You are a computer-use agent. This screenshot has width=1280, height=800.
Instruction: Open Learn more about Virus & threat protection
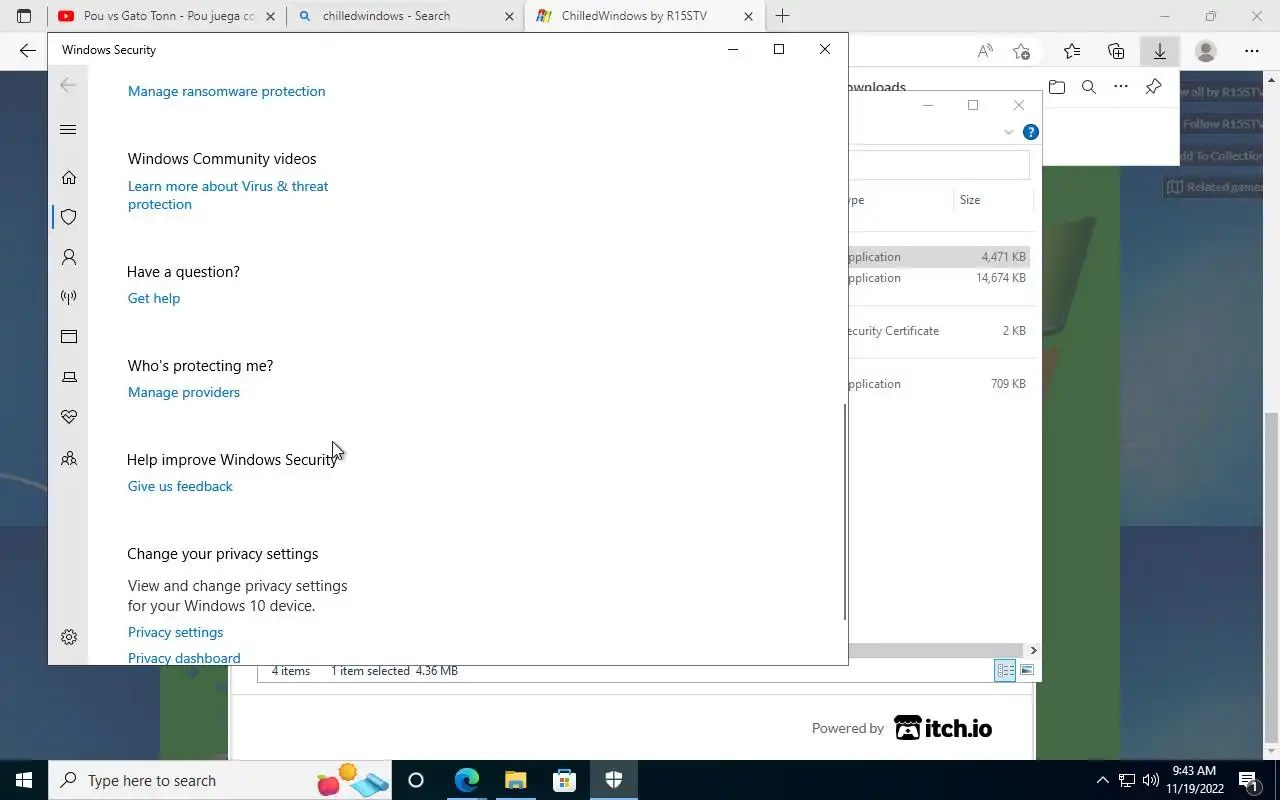[x=228, y=195]
